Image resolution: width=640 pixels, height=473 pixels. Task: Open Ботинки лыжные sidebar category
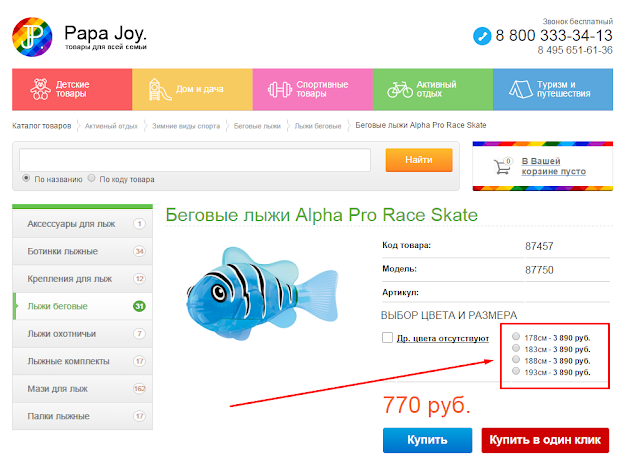82,251
